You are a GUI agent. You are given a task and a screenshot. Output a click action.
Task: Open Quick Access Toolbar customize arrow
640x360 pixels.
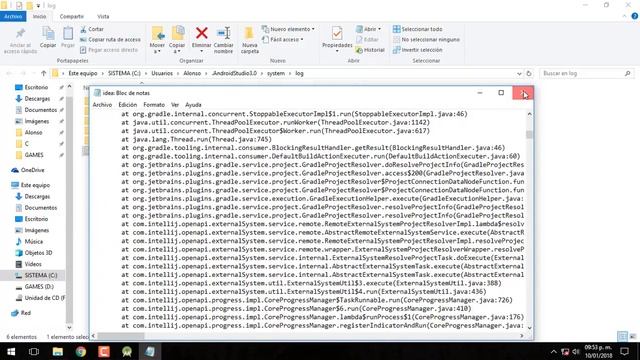pos(38,6)
